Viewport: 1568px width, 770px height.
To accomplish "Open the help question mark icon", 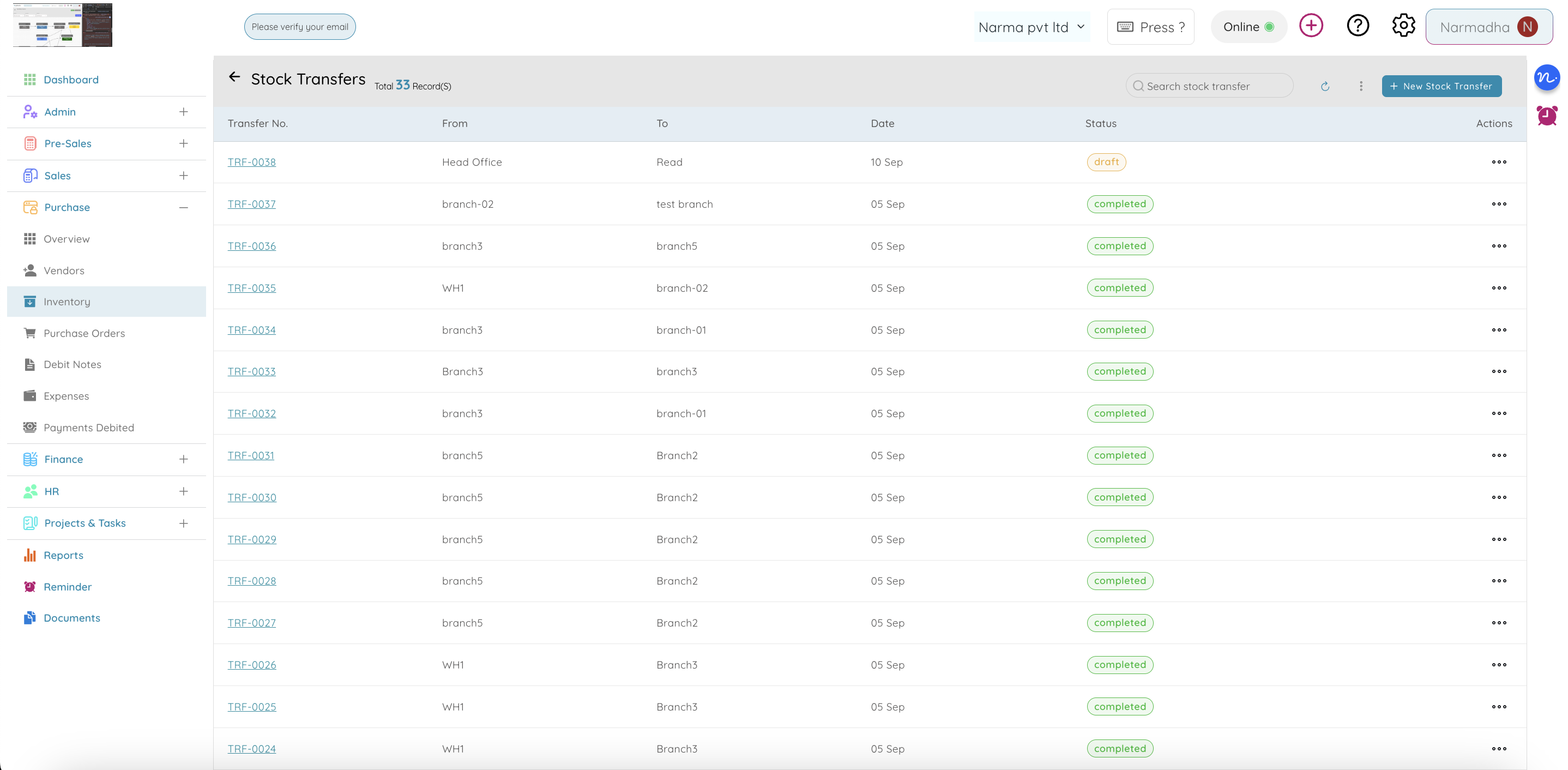I will pyautogui.click(x=1358, y=26).
